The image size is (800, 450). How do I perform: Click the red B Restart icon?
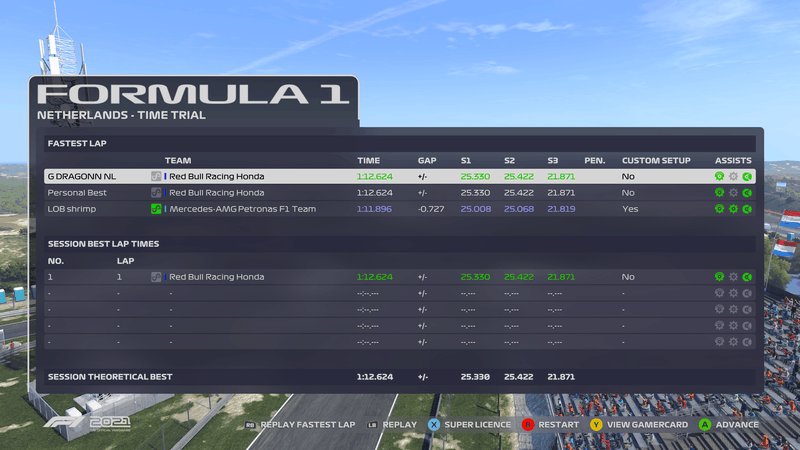point(528,424)
